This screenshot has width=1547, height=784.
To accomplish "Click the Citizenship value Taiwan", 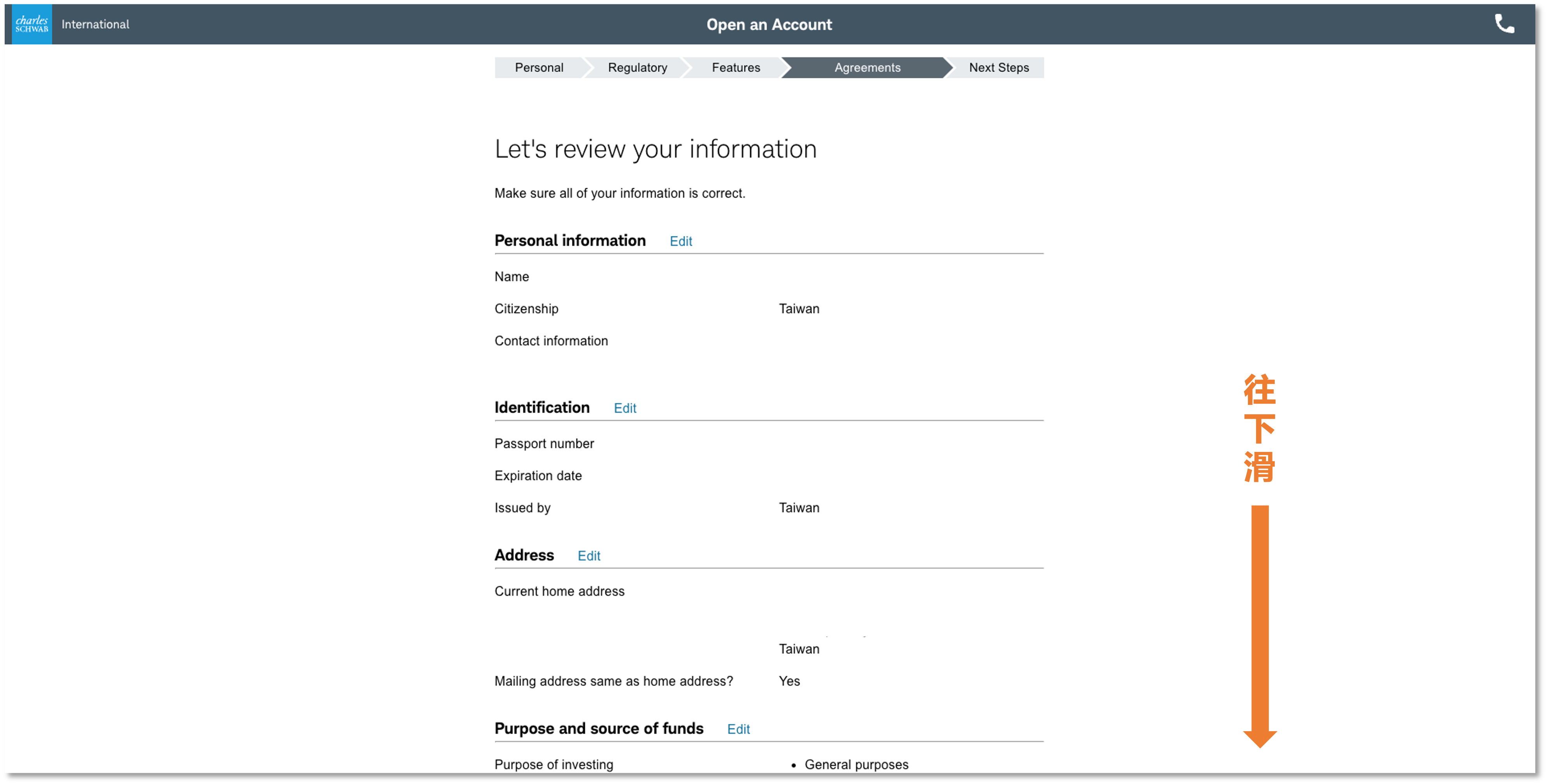I will point(799,309).
